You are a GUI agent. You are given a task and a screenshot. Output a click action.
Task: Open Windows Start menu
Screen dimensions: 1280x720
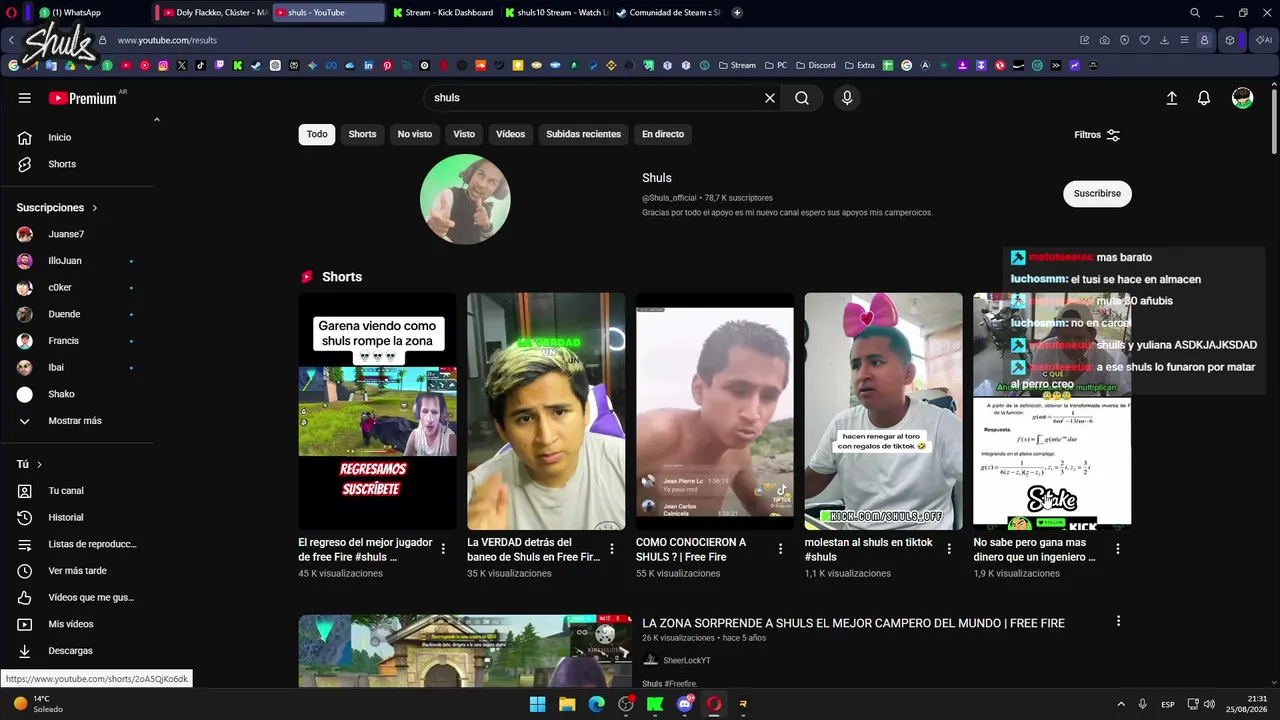click(537, 704)
